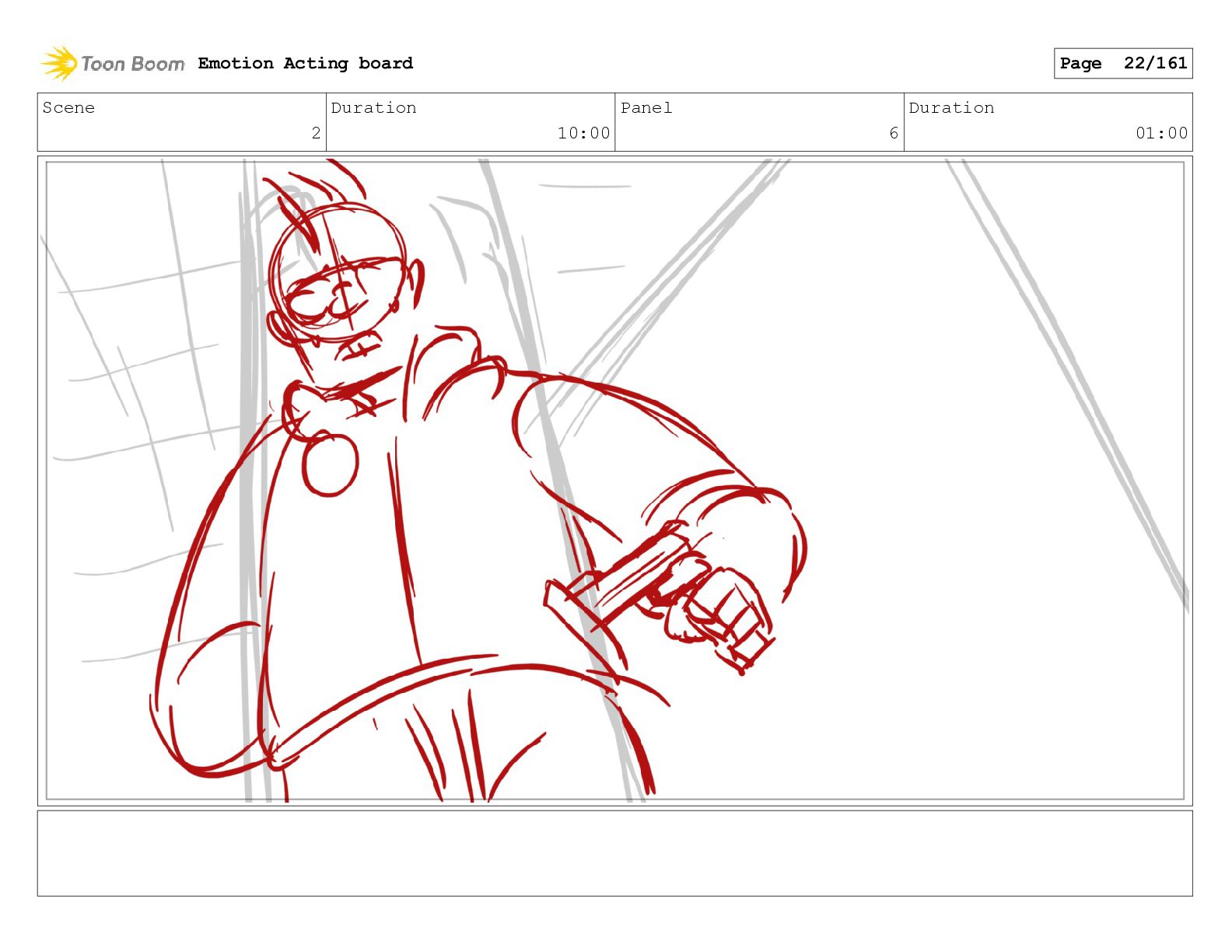The width and height of the screenshot is (1232, 952).
Task: Click the 'Panel' header label
Action: [646, 107]
